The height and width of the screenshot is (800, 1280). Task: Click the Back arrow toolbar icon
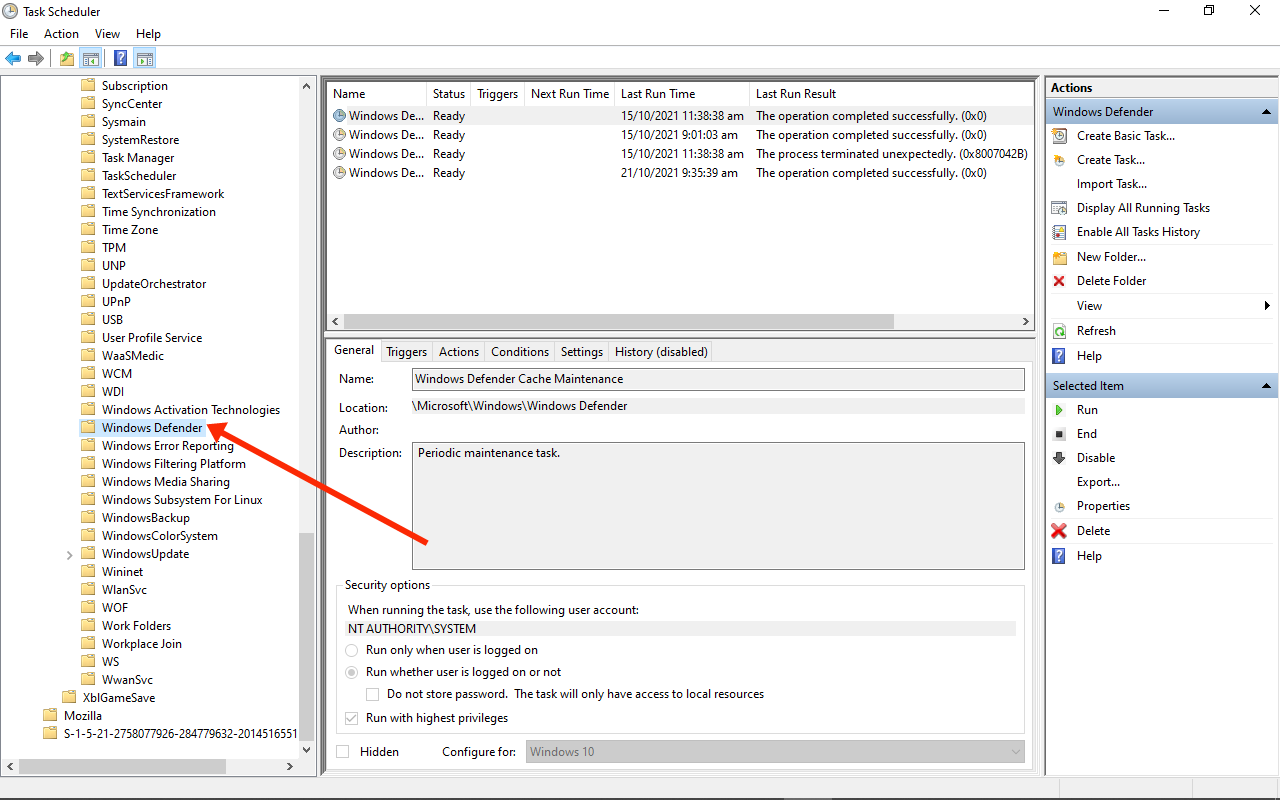13,58
